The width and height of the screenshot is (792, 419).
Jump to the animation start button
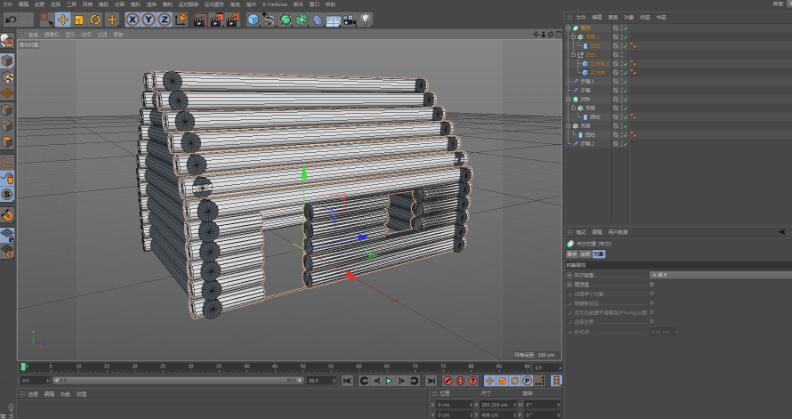coord(346,381)
